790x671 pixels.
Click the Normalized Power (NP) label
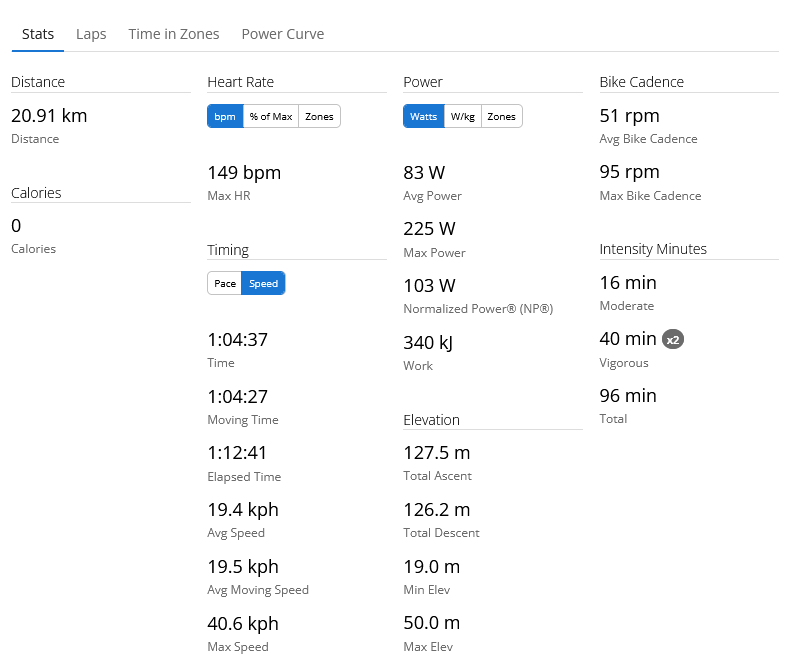[x=477, y=309]
